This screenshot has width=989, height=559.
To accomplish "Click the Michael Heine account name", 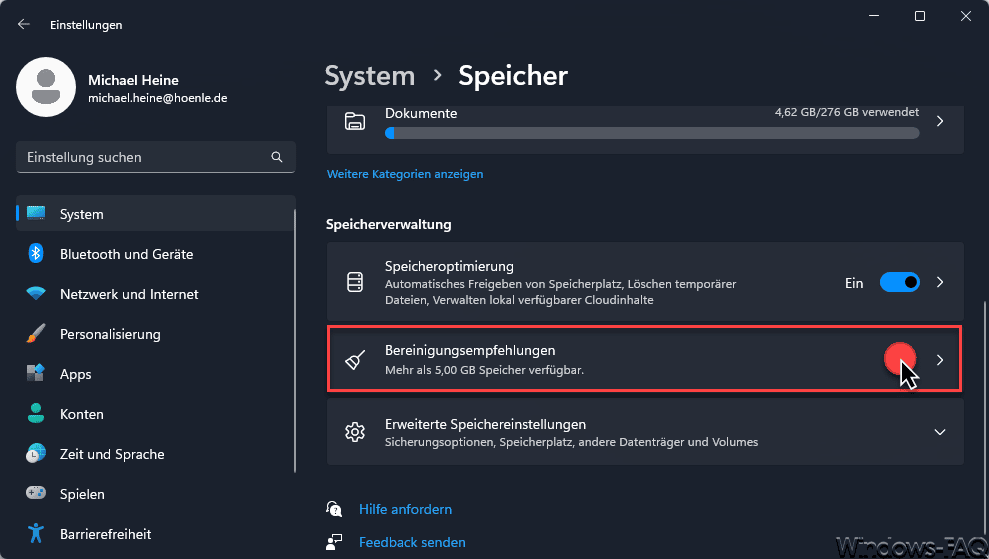I will click(x=133, y=80).
